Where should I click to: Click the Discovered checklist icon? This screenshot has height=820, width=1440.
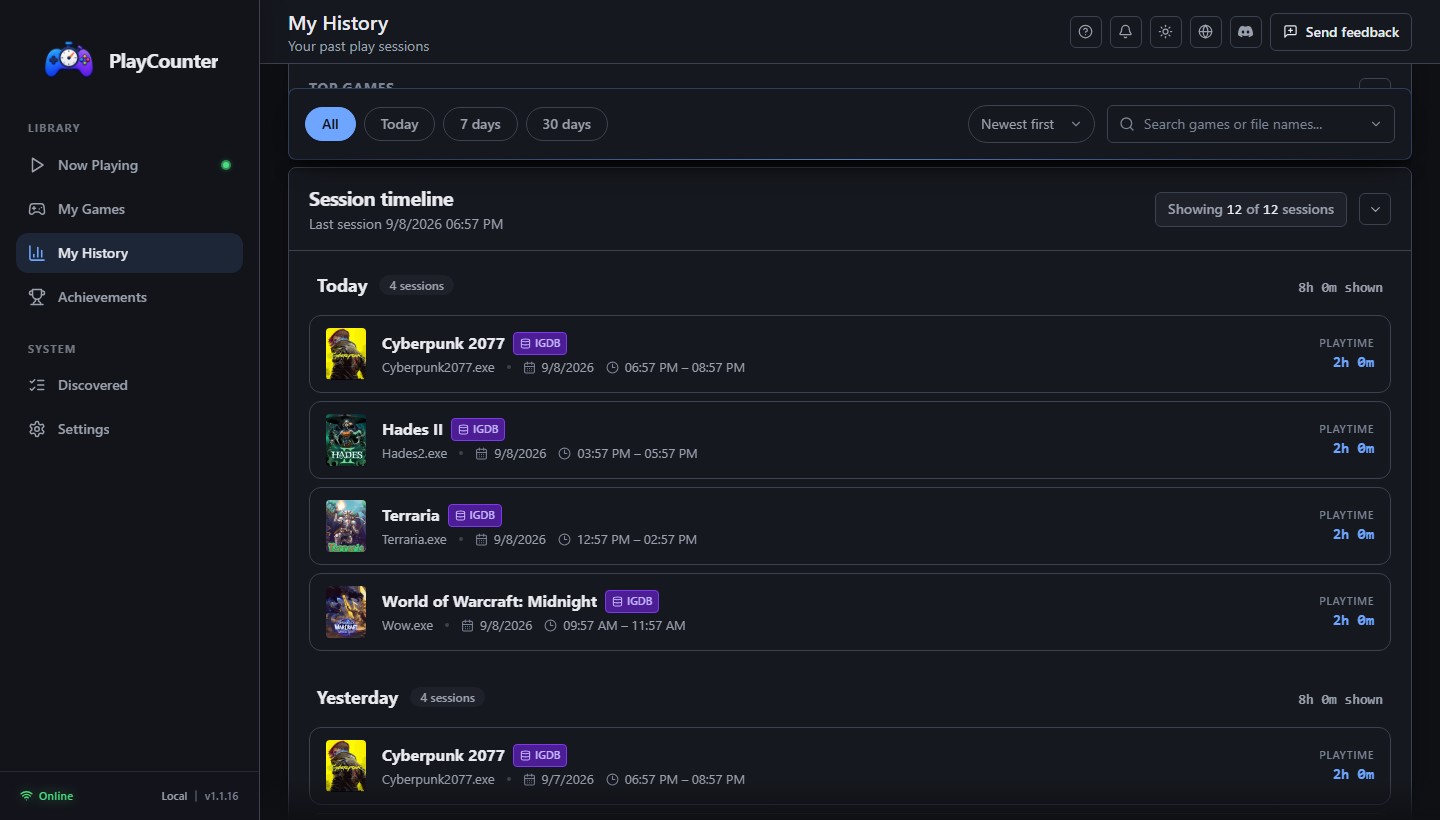click(37, 385)
